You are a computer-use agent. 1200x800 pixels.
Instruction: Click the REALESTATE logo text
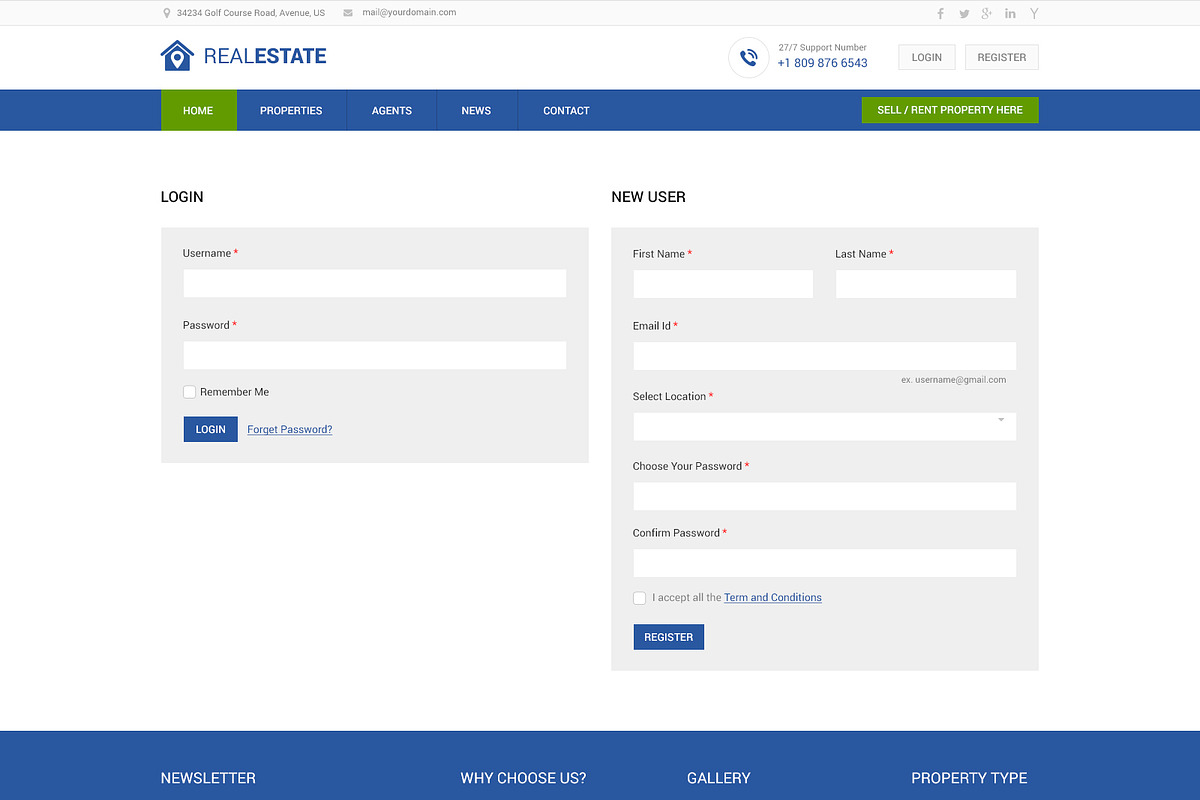[265, 57]
